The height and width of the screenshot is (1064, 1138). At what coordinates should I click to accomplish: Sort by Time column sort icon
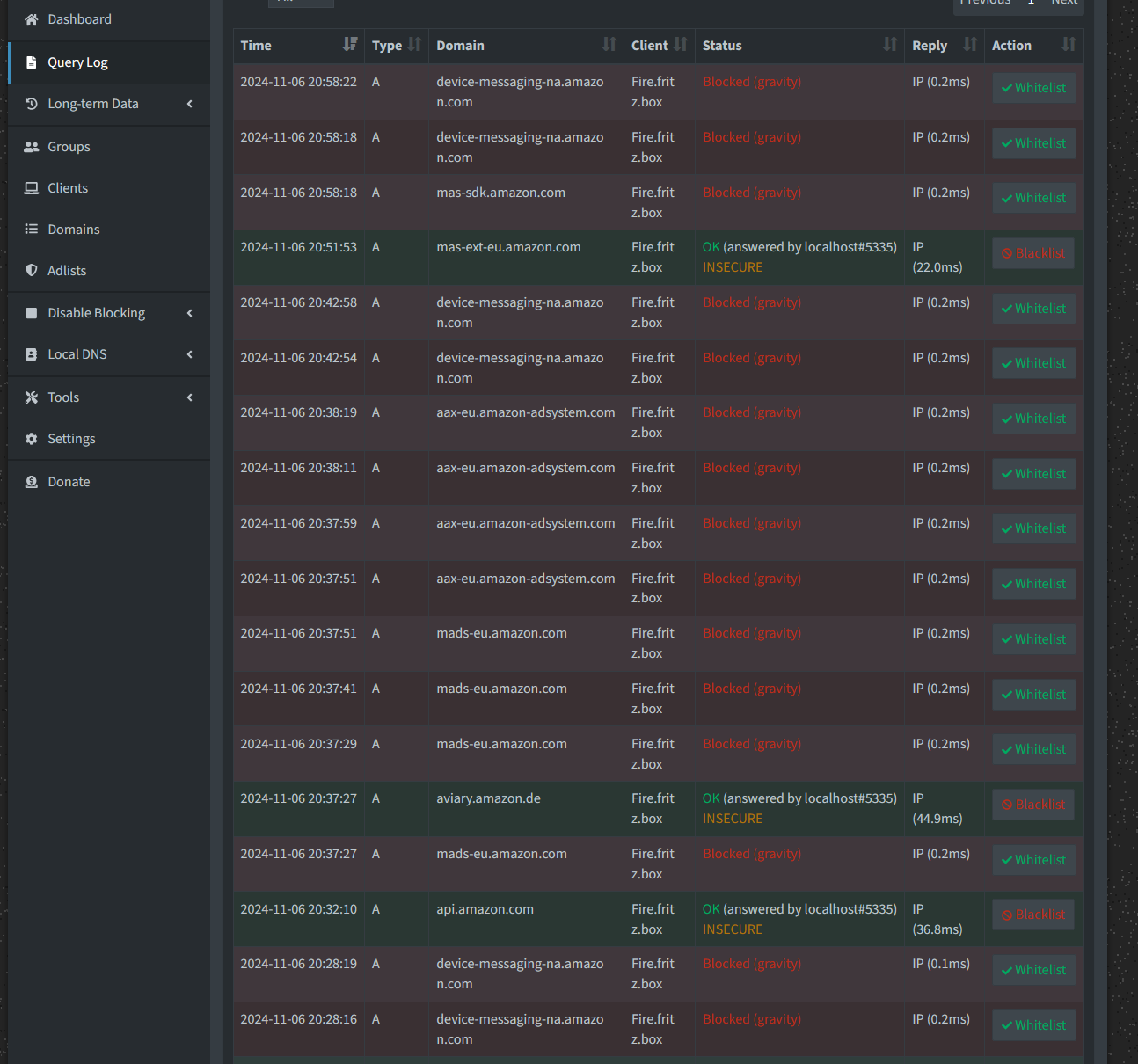[x=350, y=44]
